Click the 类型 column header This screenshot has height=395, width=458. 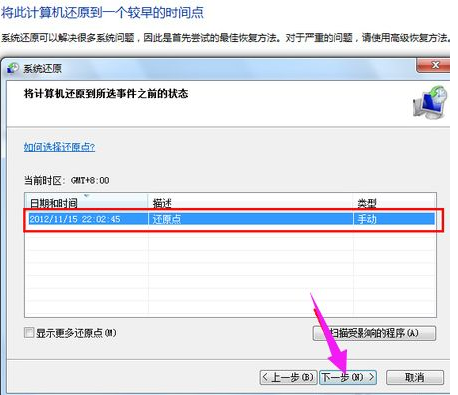(394, 202)
